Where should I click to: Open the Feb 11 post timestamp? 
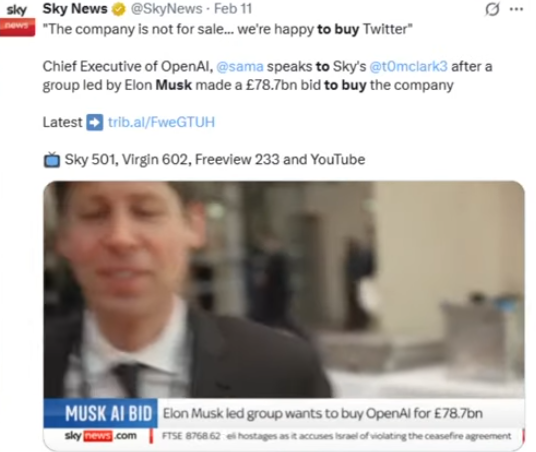(x=233, y=9)
